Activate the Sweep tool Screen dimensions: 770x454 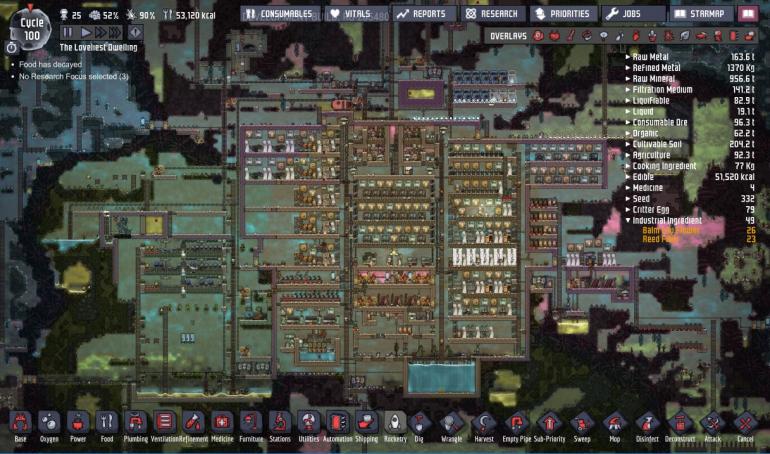click(582, 426)
